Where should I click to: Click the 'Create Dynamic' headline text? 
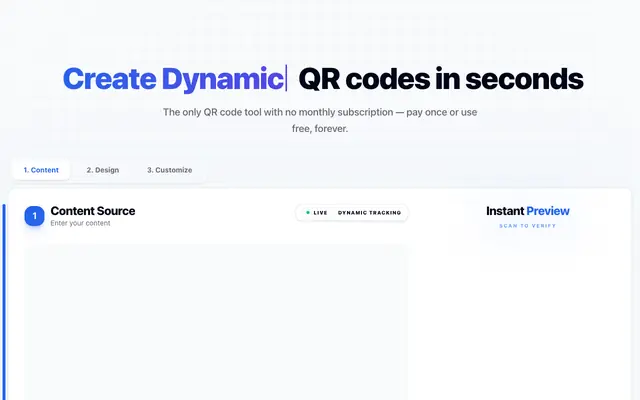click(173, 79)
